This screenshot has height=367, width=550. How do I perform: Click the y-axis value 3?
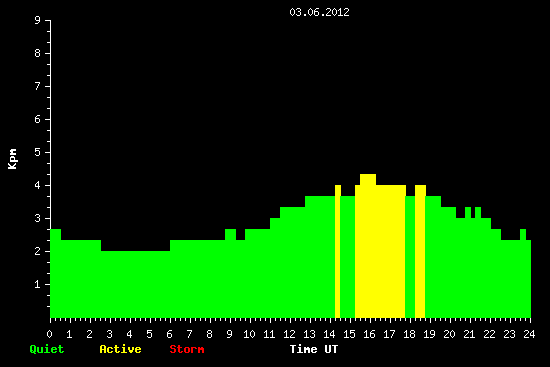38,218
